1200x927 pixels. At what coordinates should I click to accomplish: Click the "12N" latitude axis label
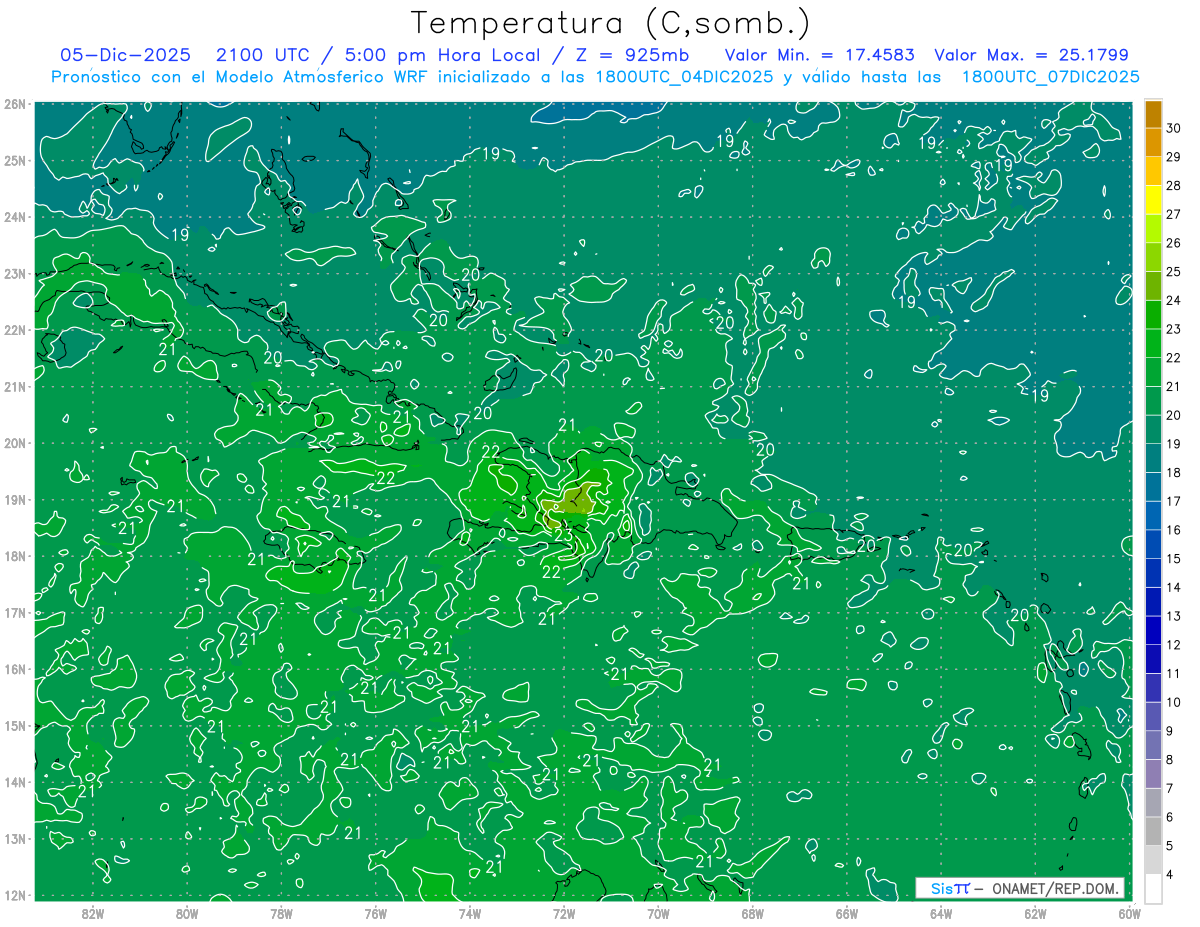coord(14,895)
